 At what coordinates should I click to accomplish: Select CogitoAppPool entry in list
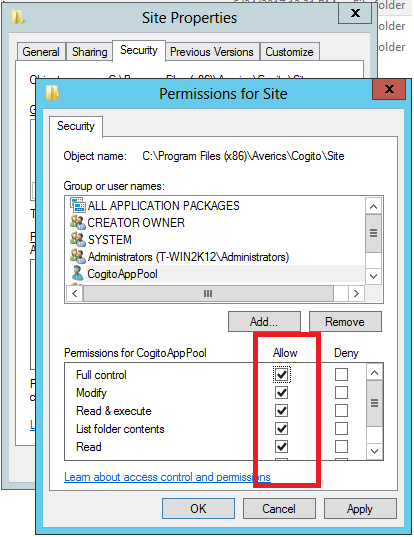click(123, 274)
